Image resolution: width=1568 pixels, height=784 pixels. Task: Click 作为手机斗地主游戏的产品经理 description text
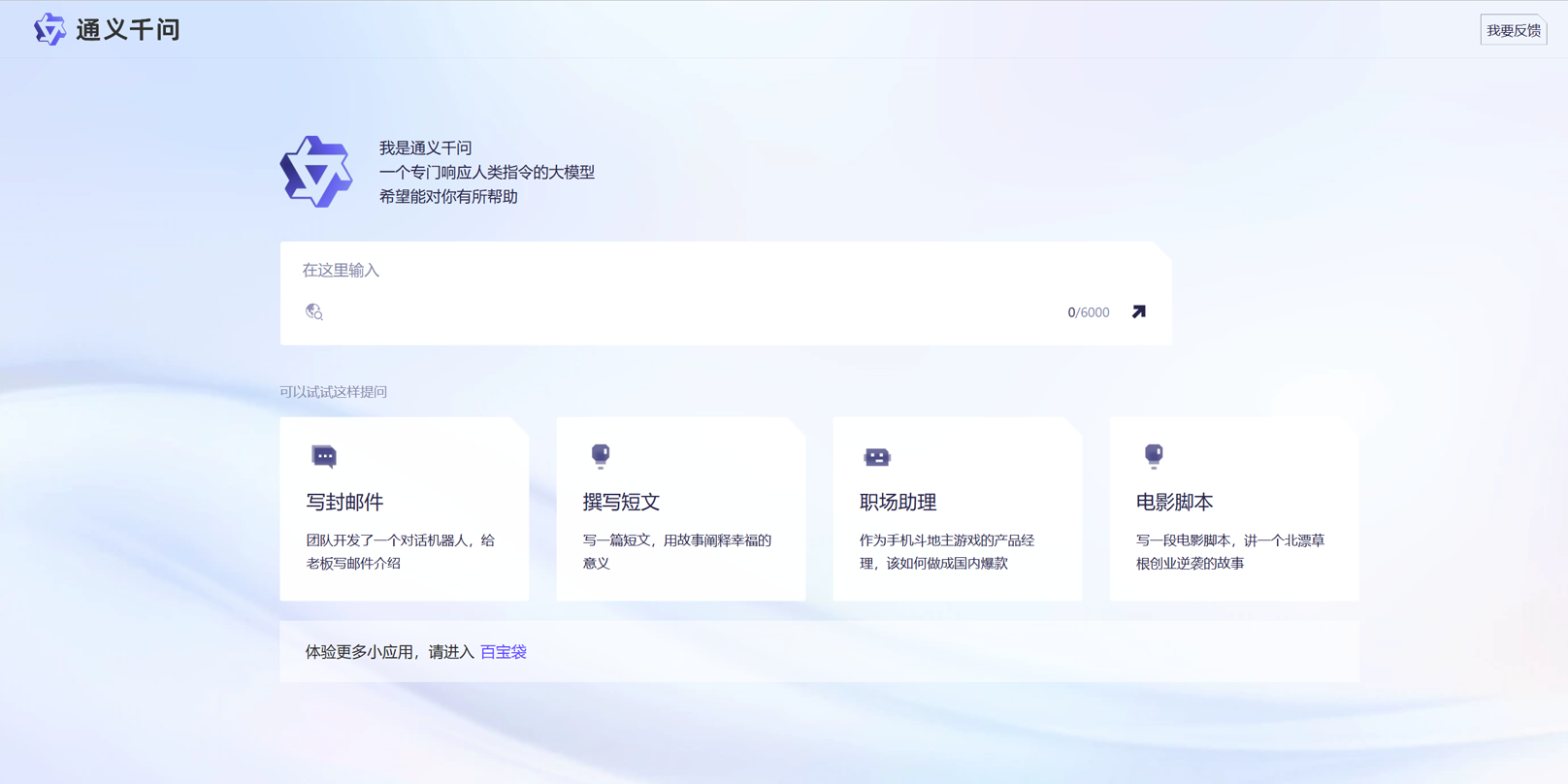tap(947, 551)
